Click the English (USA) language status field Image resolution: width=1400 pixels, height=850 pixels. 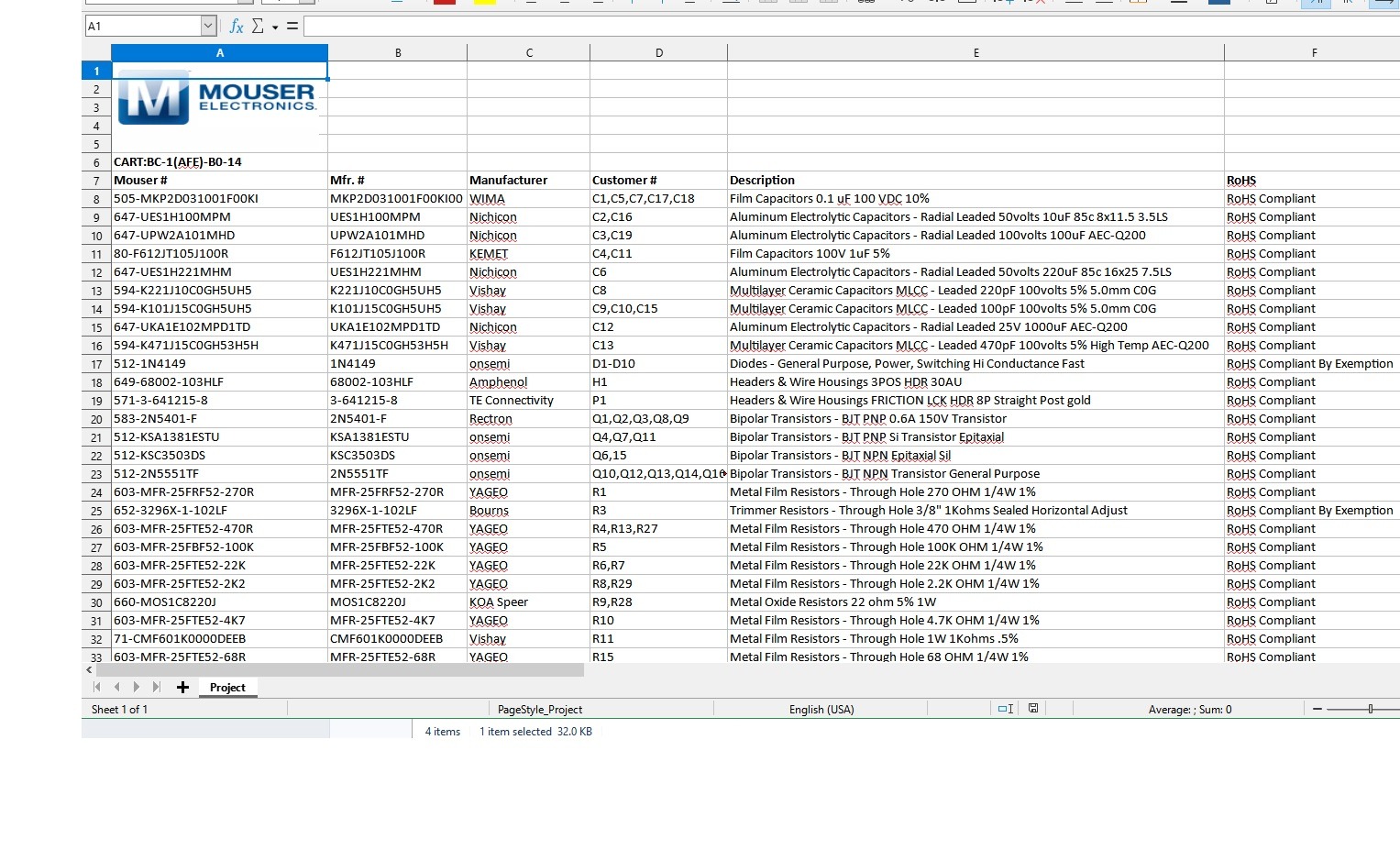click(821, 709)
